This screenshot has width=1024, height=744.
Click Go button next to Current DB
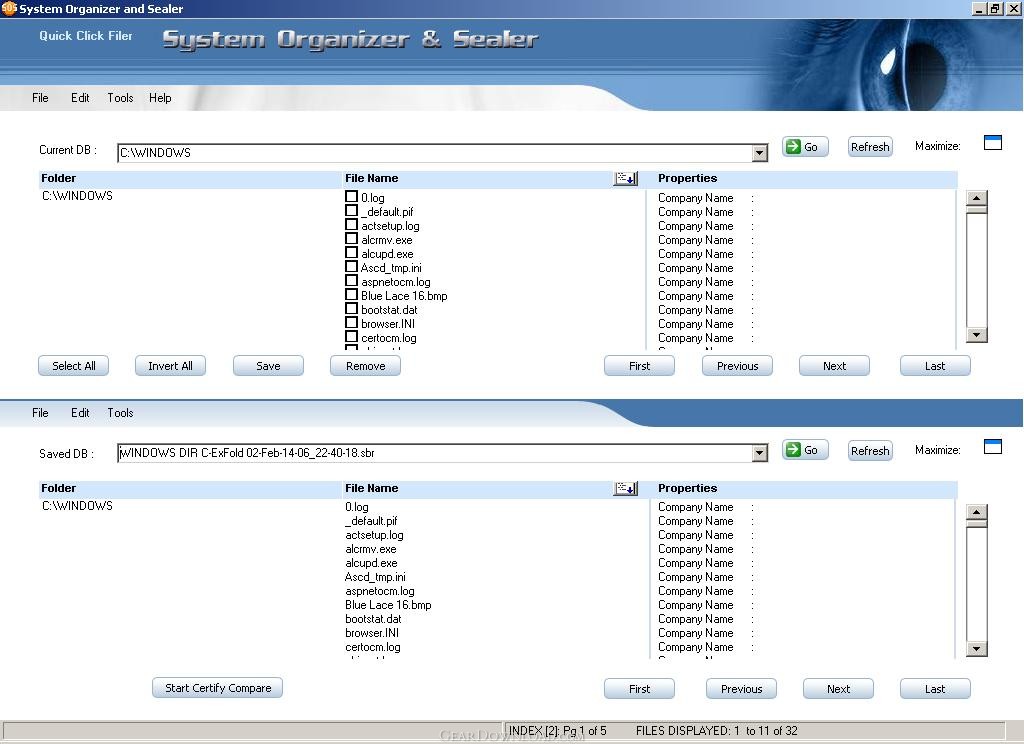(805, 147)
